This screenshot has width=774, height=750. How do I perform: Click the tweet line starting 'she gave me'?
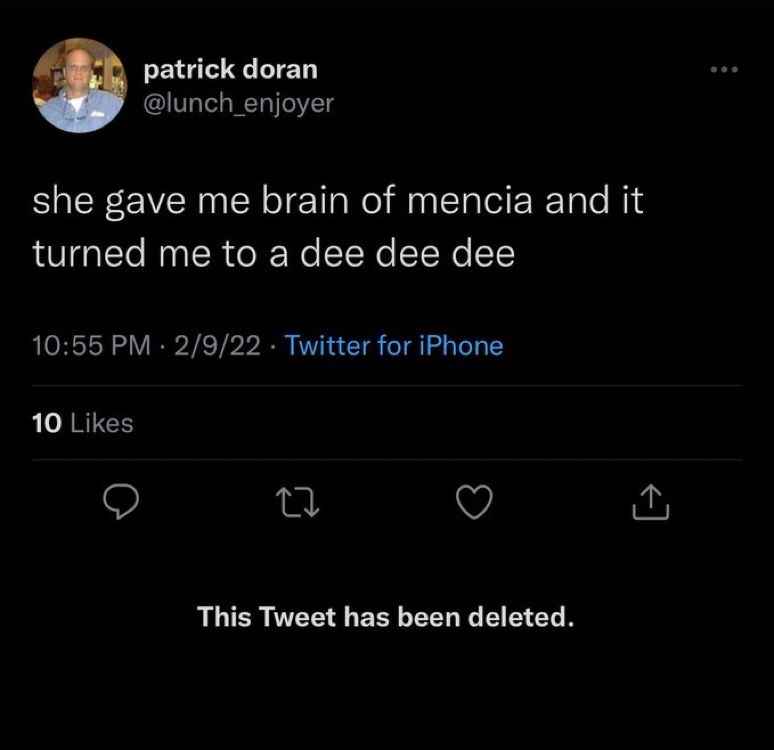pyautogui.click(x=338, y=201)
